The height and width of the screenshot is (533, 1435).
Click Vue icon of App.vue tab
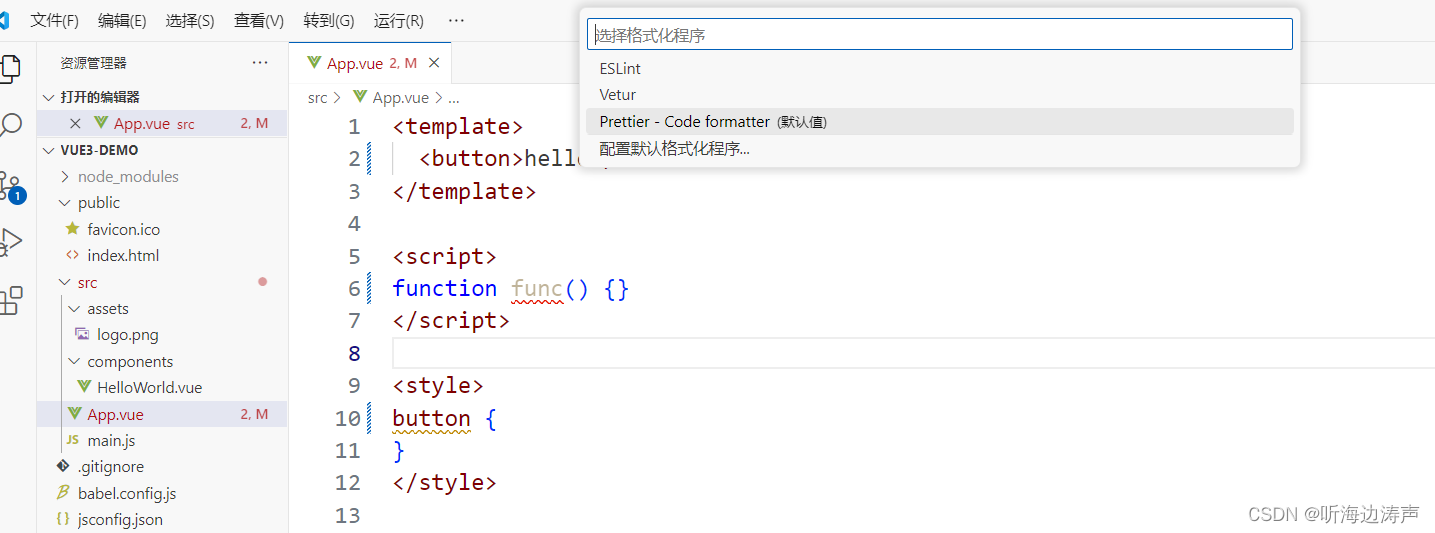[314, 63]
